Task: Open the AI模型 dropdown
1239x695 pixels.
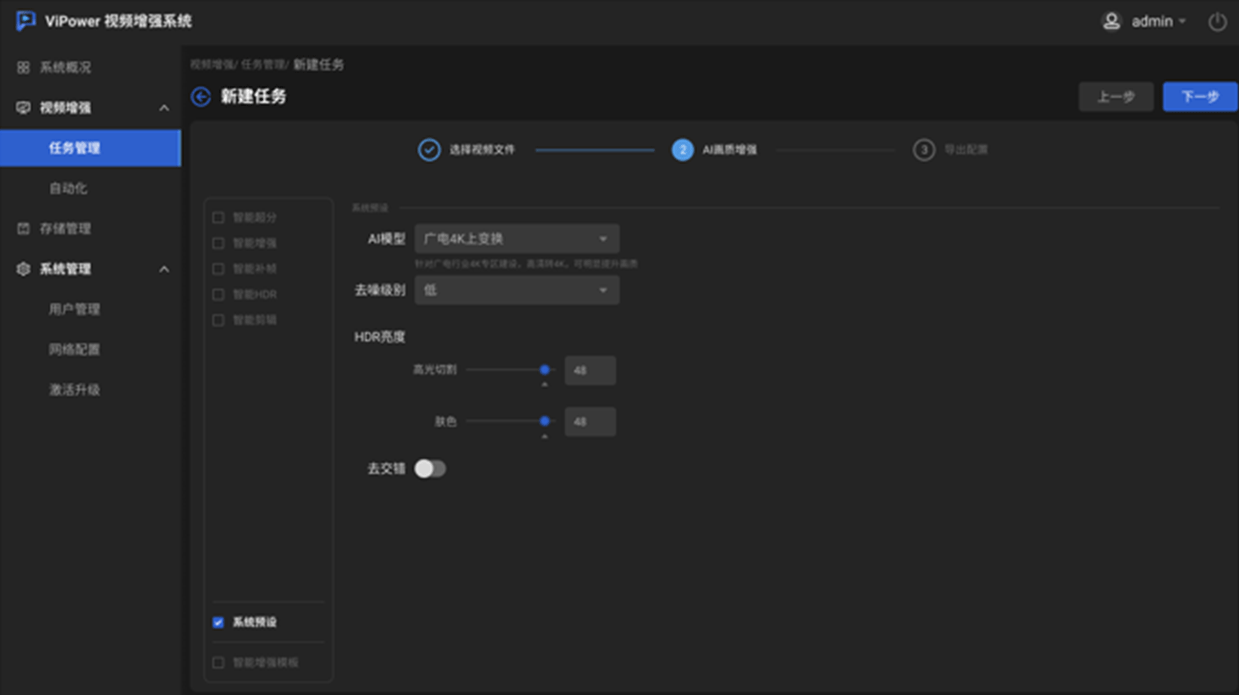Action: (516, 239)
